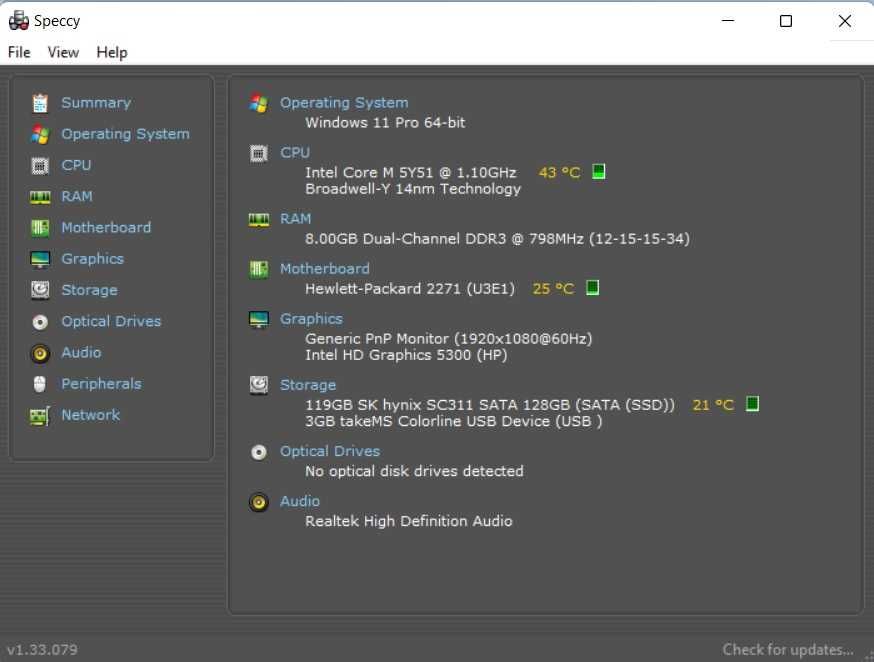
Task: Select Motherboard in the sidebar
Action: [106, 228]
